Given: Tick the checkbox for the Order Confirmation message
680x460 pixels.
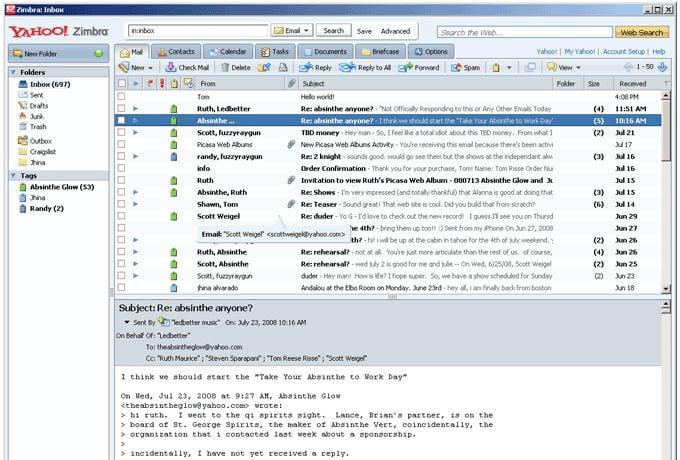Looking at the screenshot, I should pyautogui.click(x=121, y=168).
